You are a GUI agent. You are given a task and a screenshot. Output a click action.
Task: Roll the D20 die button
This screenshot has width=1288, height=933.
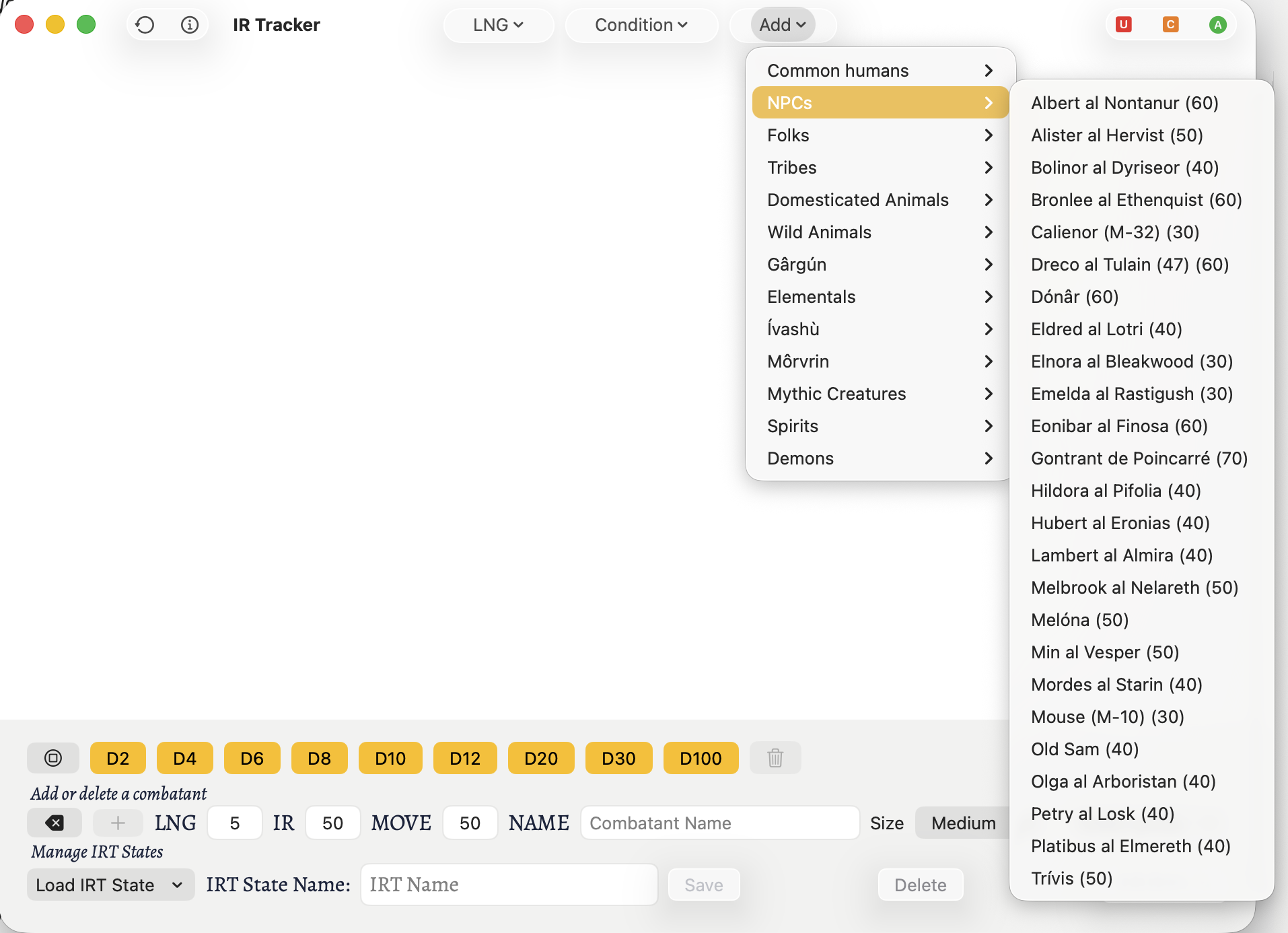point(540,758)
